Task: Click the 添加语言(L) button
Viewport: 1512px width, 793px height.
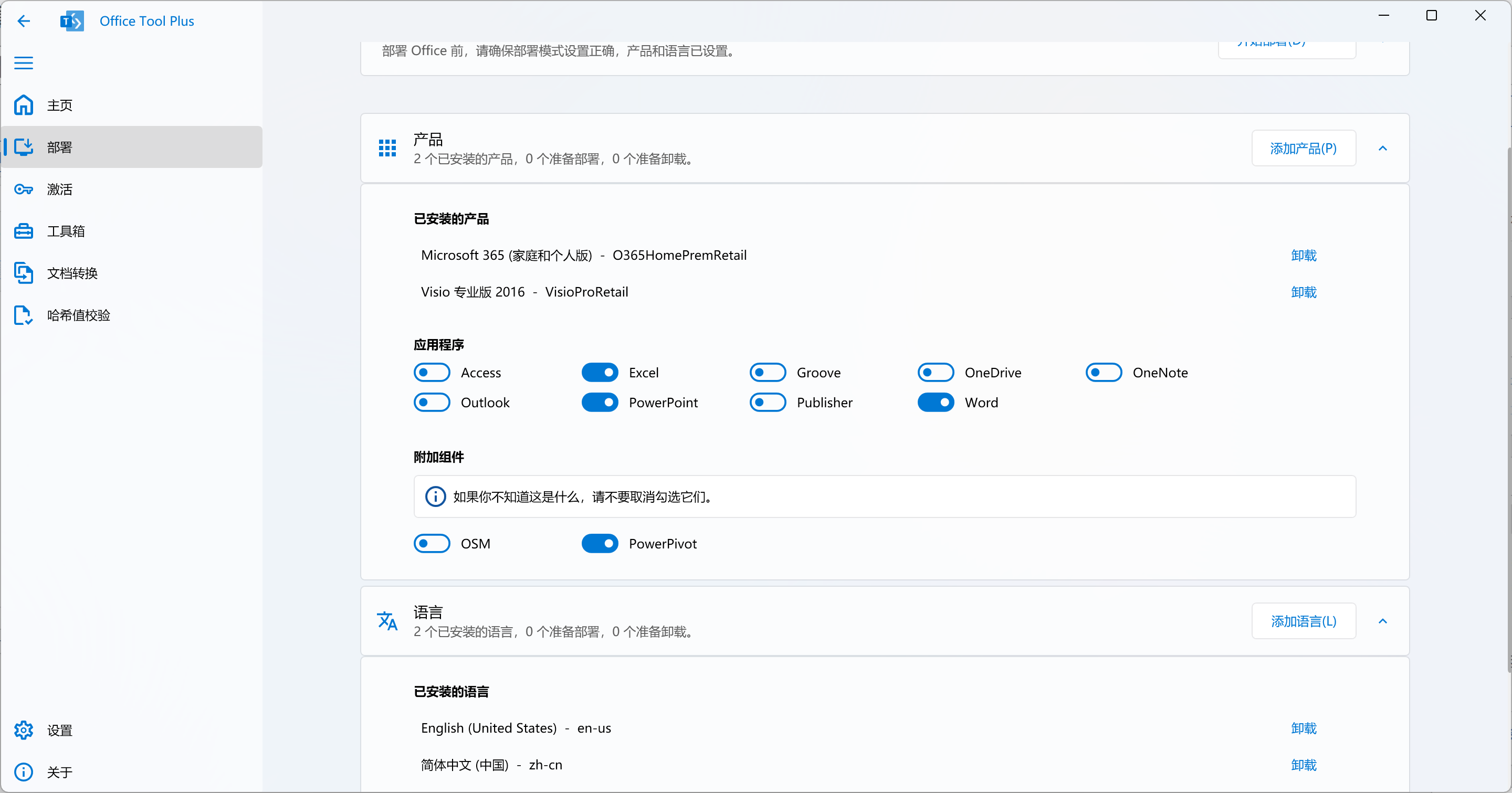Action: tap(1303, 621)
